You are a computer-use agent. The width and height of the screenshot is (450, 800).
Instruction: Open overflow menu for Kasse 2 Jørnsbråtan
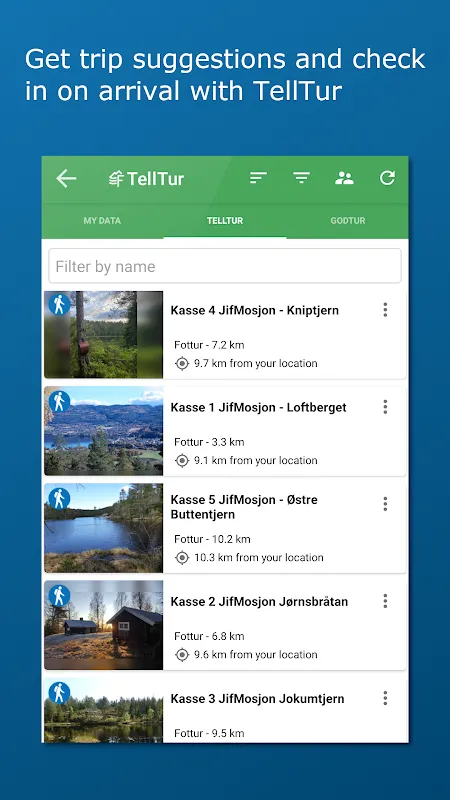[x=385, y=601]
